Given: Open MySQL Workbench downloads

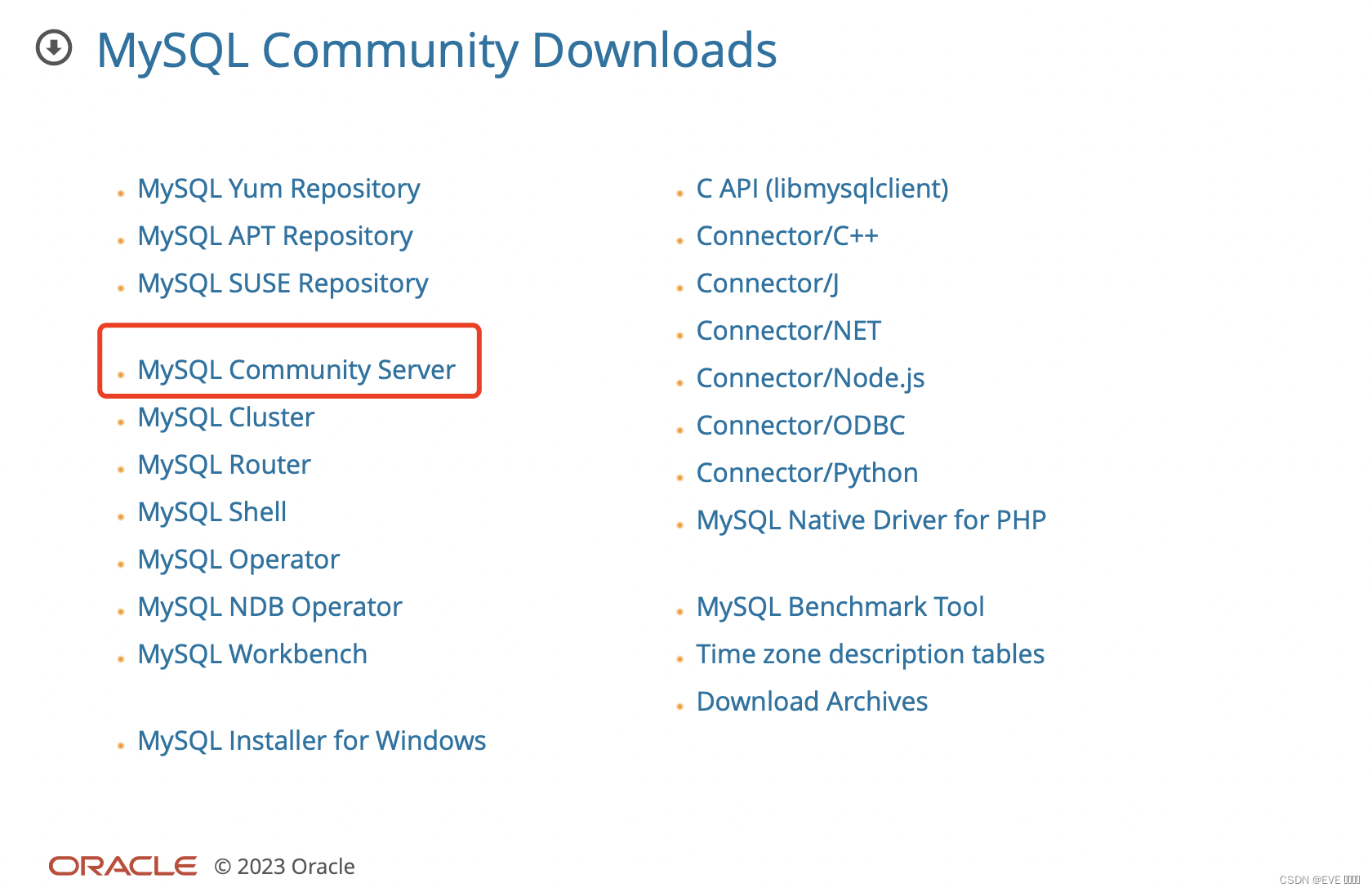Looking at the screenshot, I should (252, 653).
